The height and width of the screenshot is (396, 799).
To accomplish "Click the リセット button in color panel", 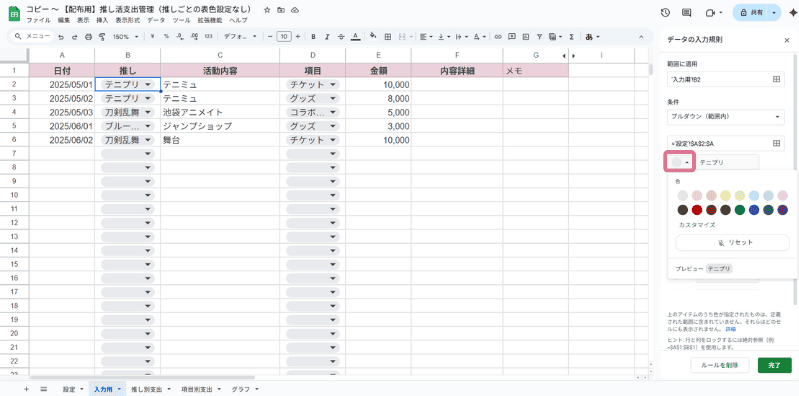I will (732, 243).
